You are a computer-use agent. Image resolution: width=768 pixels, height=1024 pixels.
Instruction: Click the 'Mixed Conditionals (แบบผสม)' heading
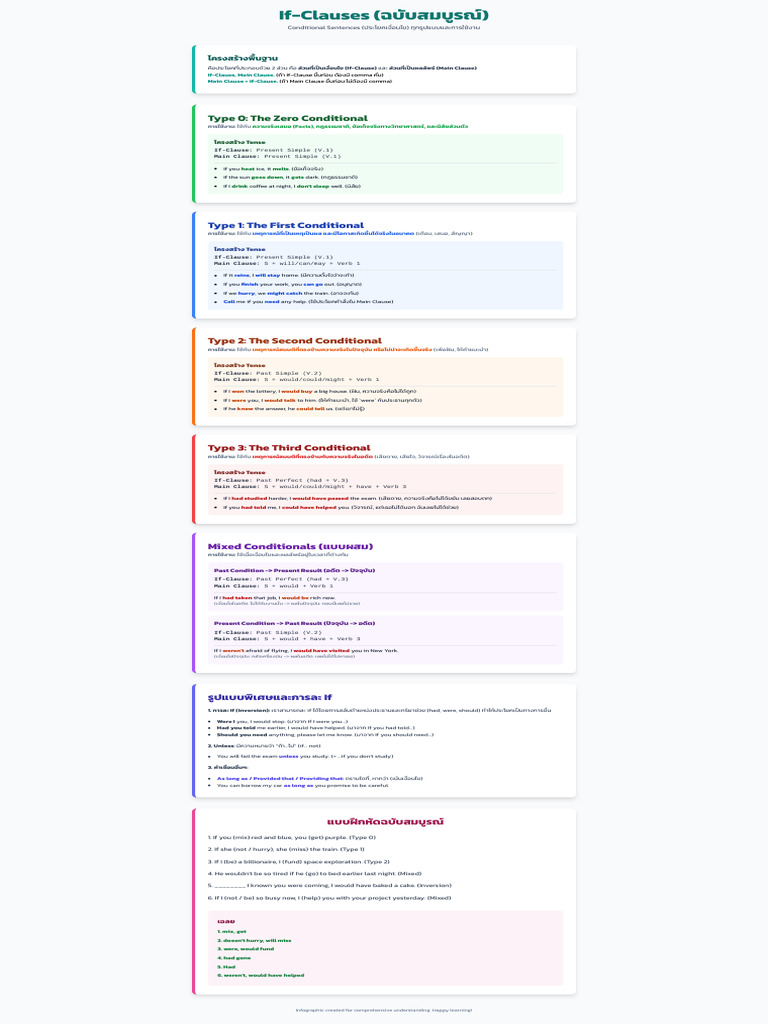tap(290, 547)
